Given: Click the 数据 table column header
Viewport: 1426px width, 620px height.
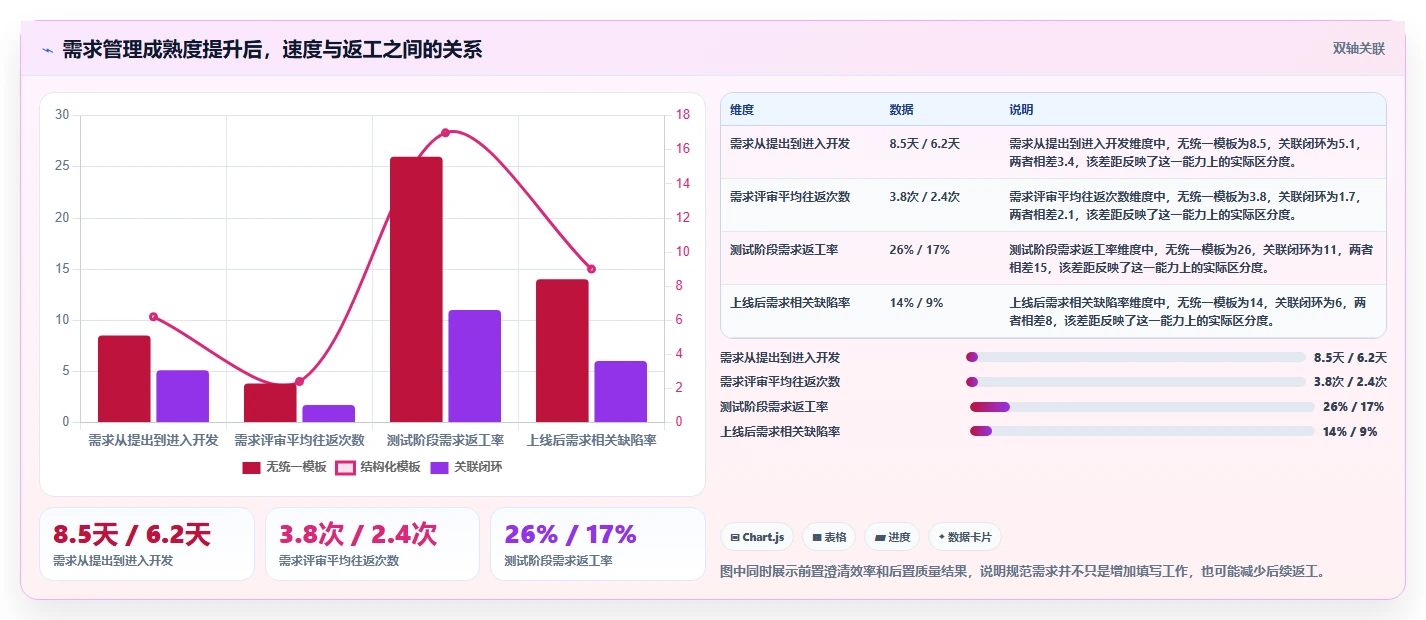Looking at the screenshot, I should click(x=901, y=109).
